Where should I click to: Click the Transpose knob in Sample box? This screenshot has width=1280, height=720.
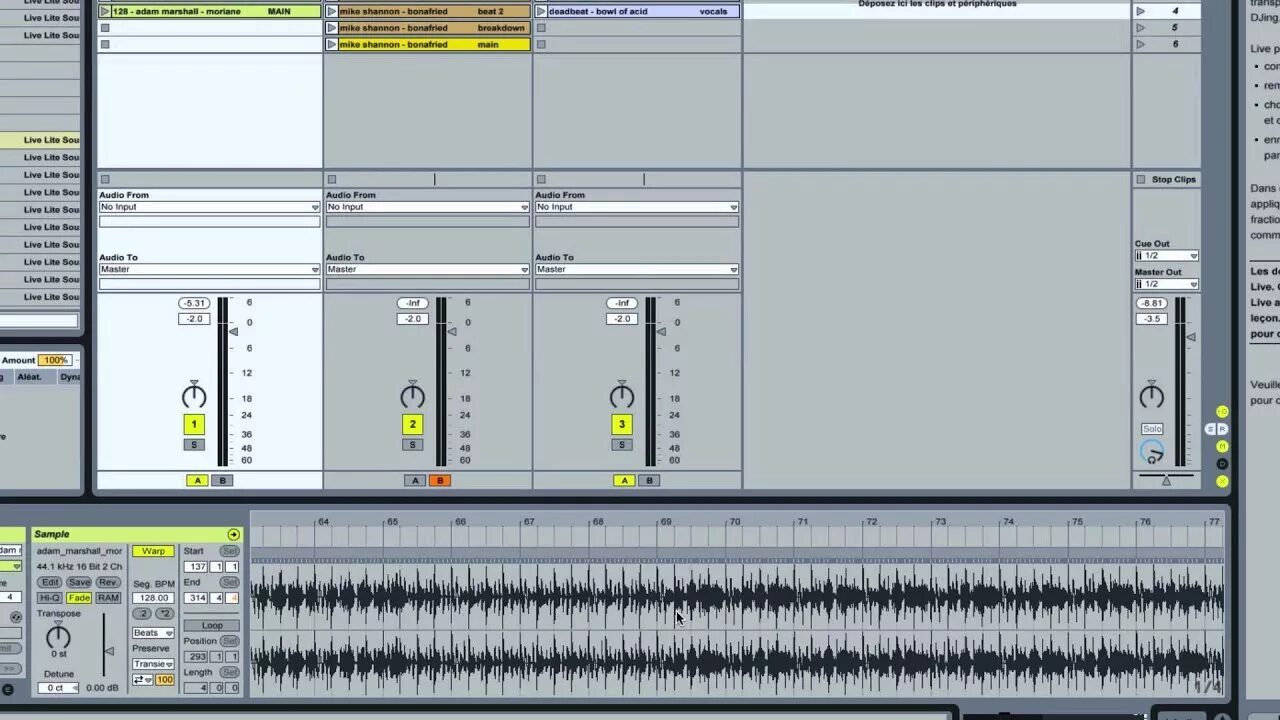(58, 636)
